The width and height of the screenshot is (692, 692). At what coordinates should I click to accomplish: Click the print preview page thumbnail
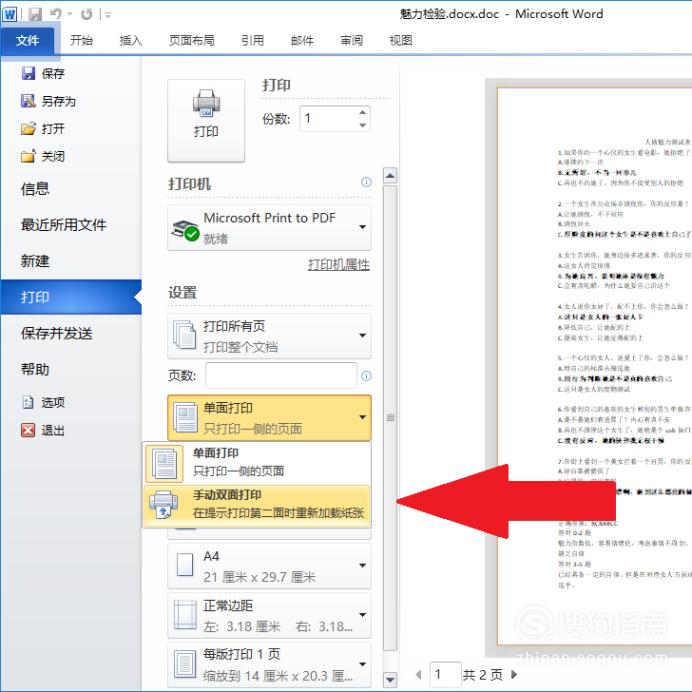(594, 366)
